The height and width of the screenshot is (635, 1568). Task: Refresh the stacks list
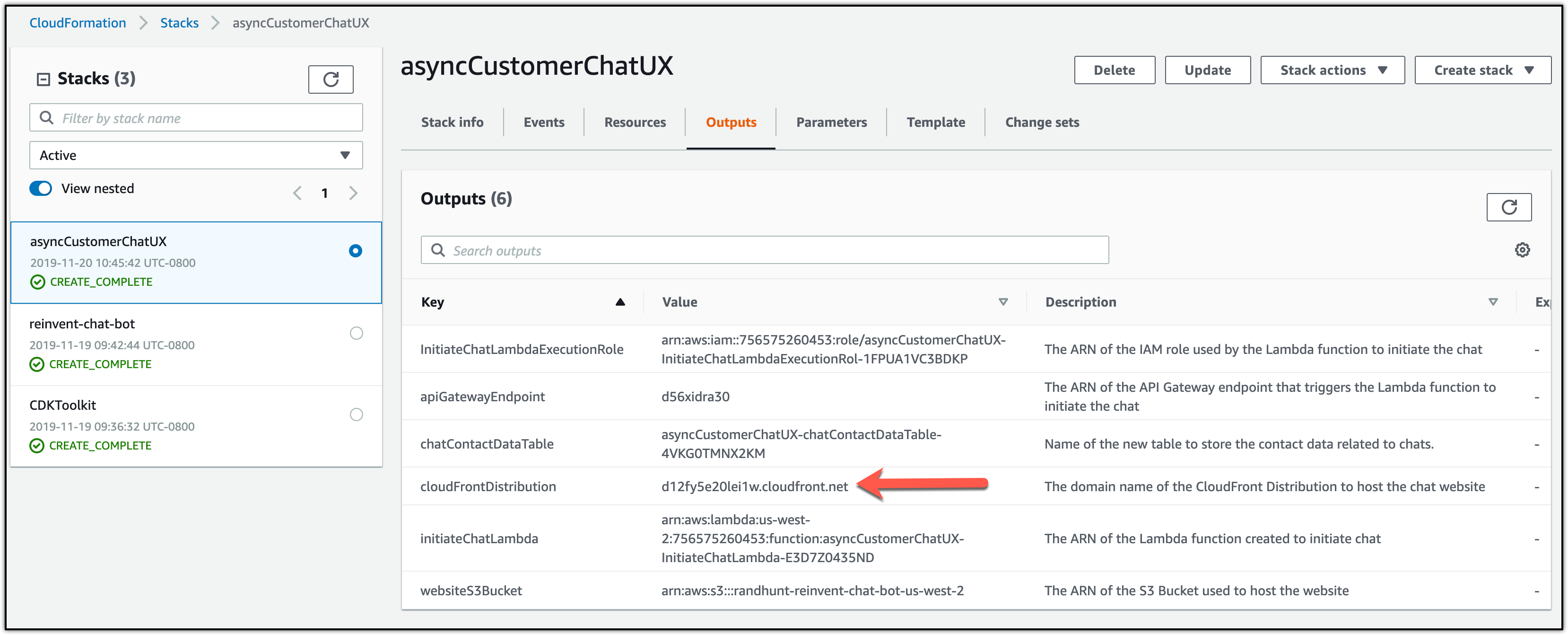pos(331,79)
